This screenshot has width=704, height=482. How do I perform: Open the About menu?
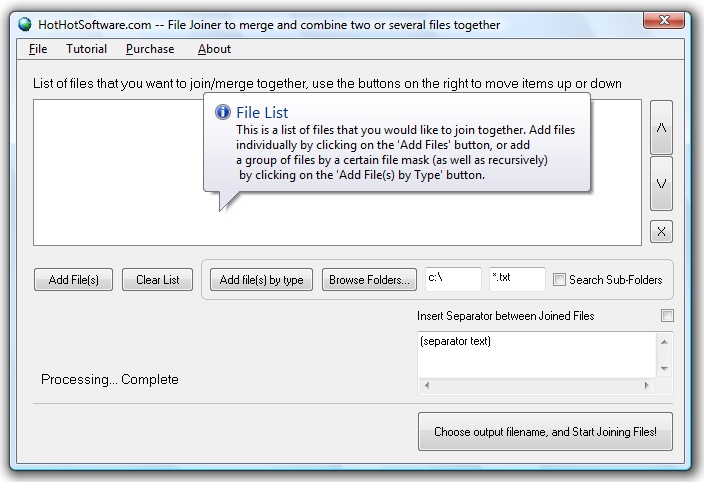[214, 49]
